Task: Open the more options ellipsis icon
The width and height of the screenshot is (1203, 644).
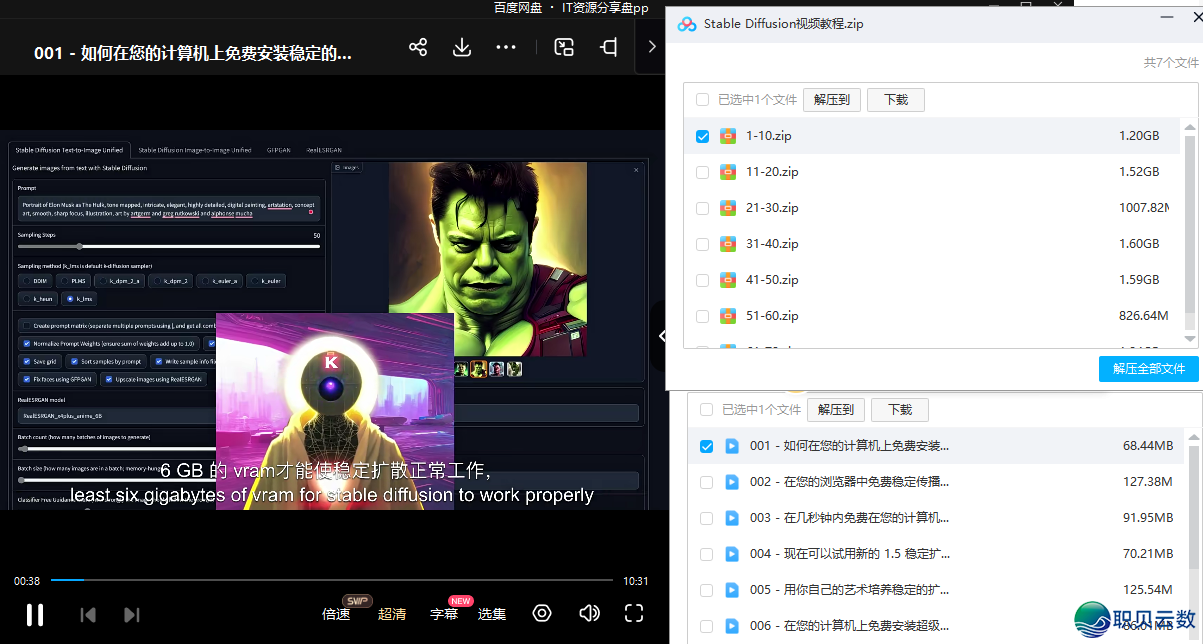Action: tap(505, 46)
